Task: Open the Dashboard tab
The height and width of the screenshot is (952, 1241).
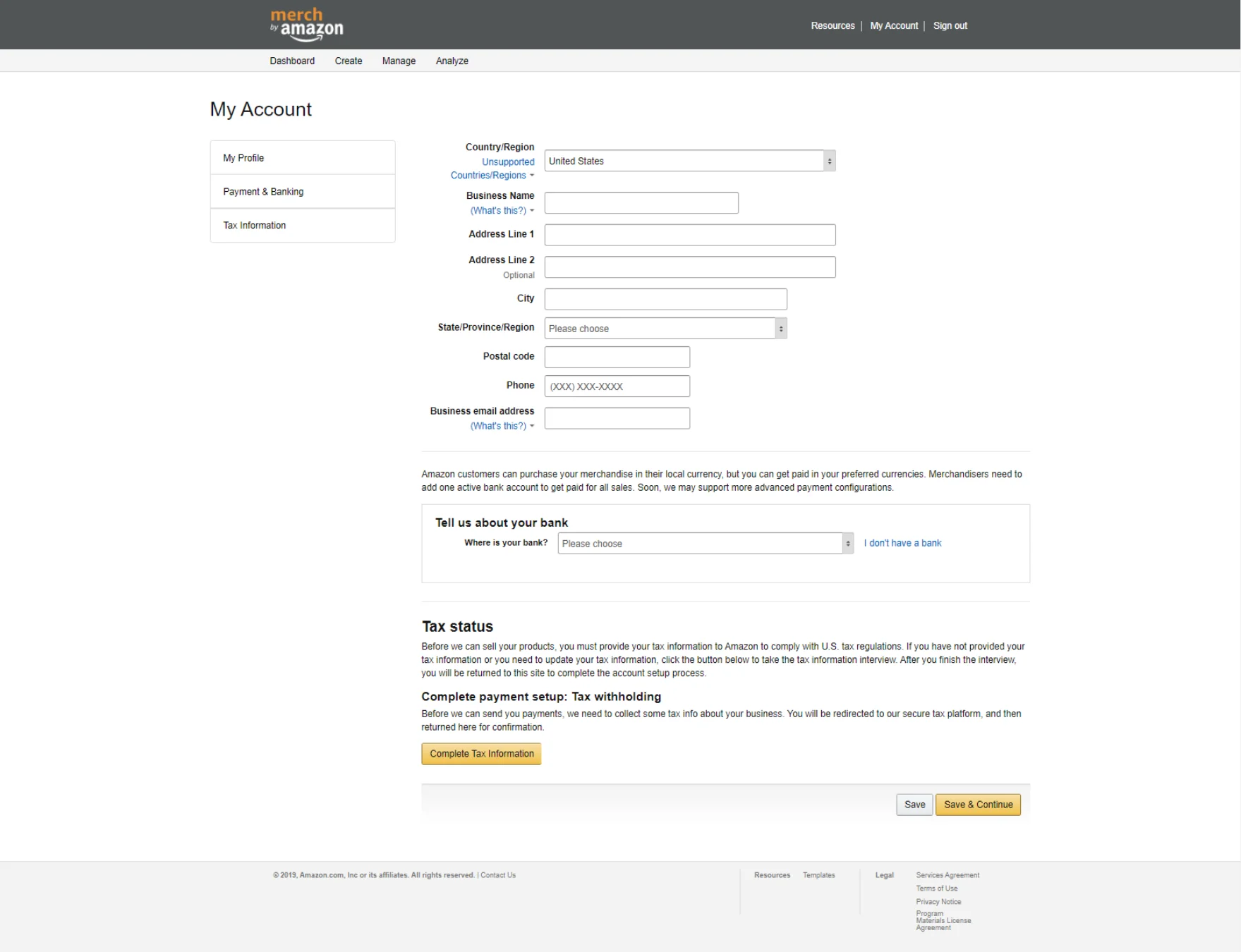Action: point(292,61)
